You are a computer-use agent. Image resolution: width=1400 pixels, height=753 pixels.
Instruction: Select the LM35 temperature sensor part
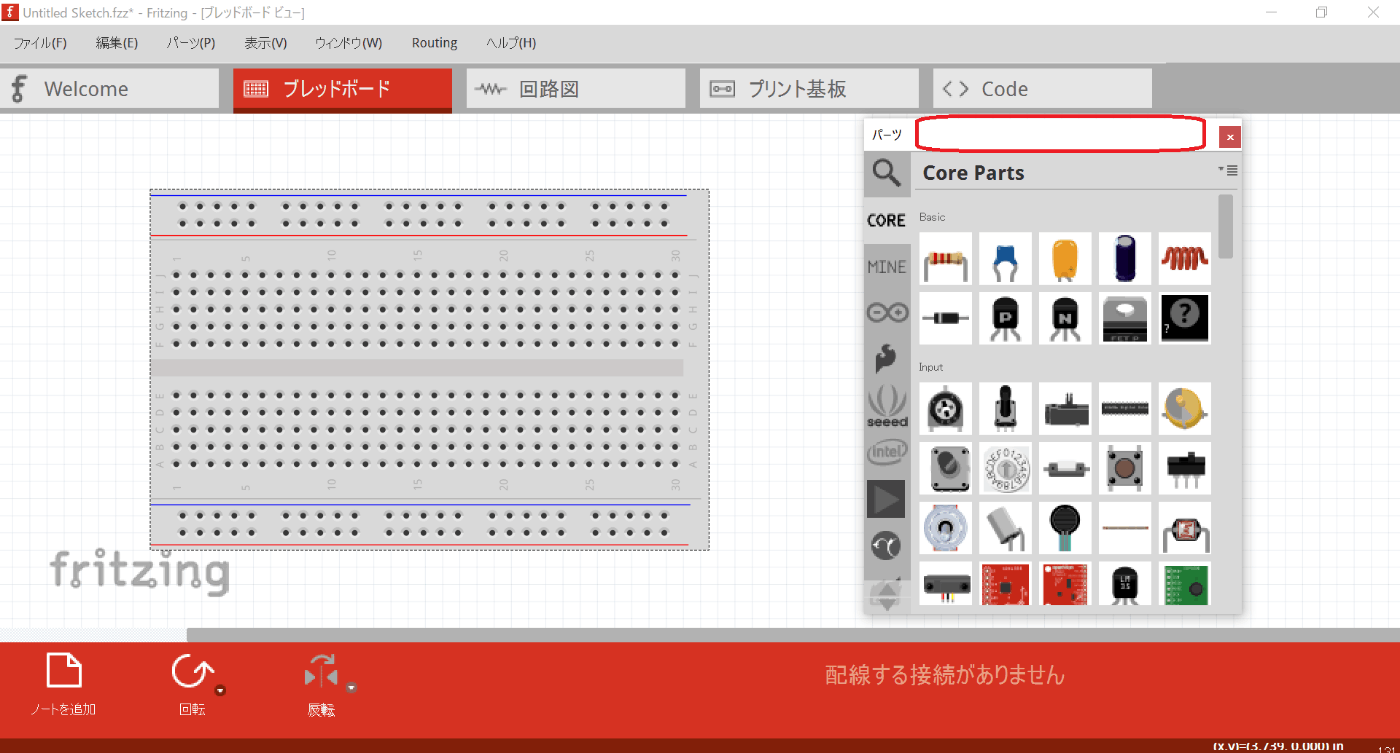tap(1125, 584)
